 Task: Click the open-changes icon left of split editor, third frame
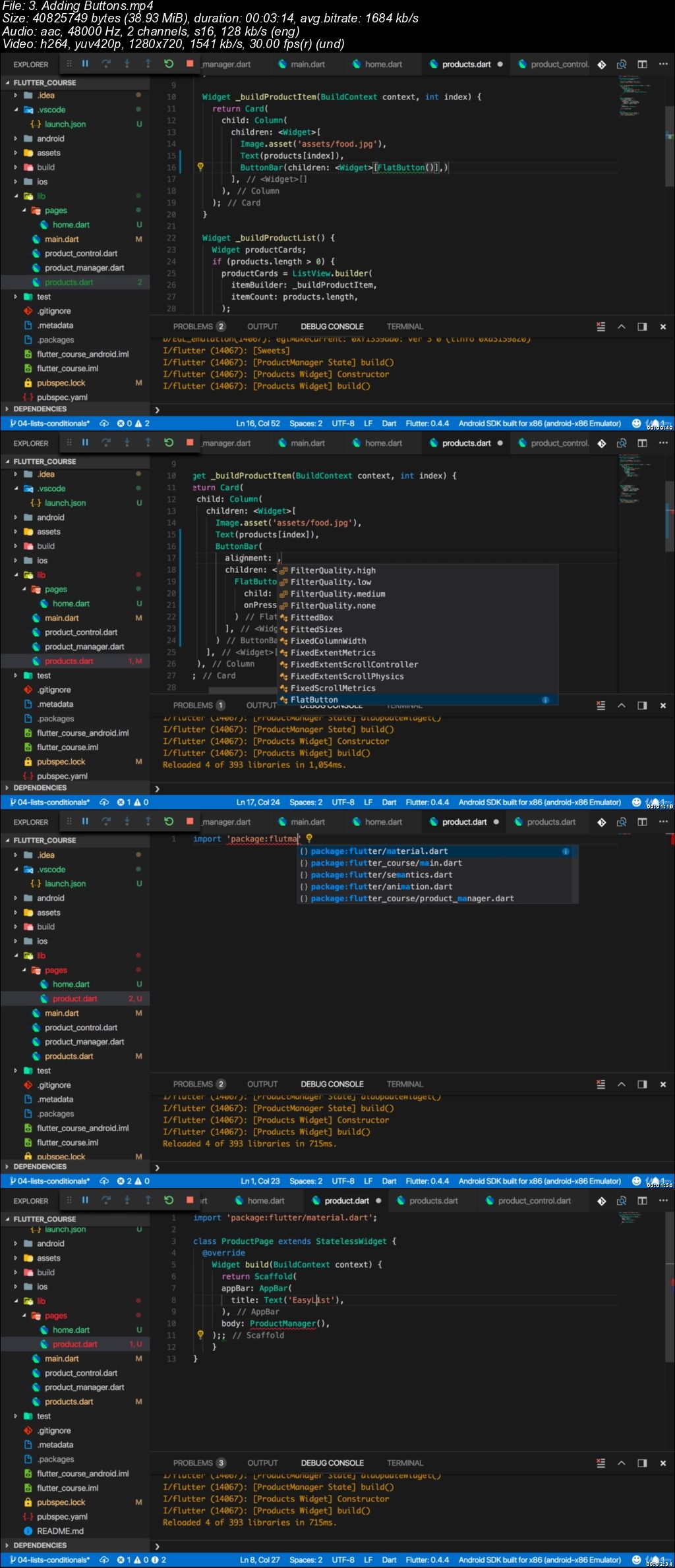coord(621,822)
